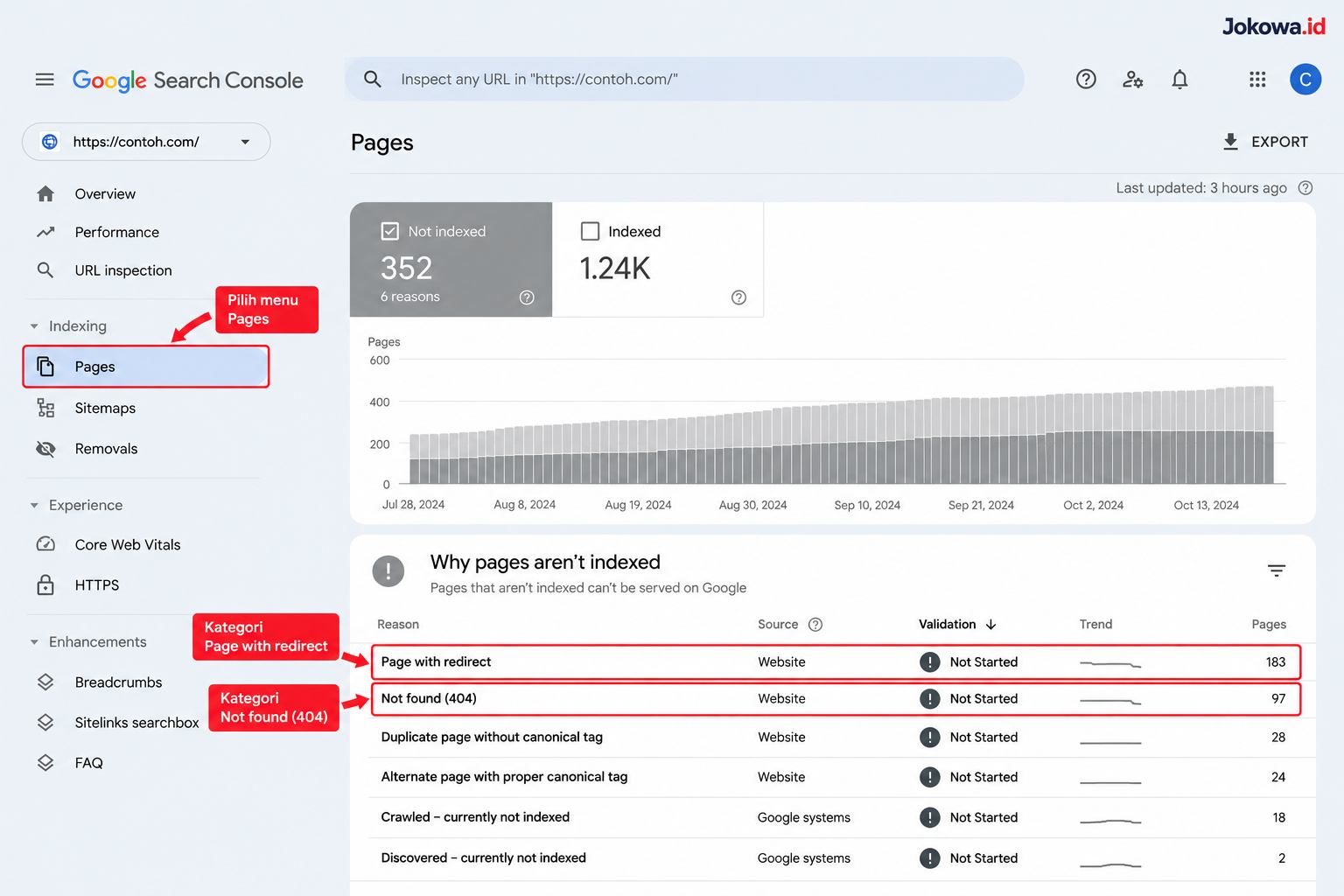The height and width of the screenshot is (896, 1344).
Task: Collapse the Enhancements section
Action: [x=34, y=642]
